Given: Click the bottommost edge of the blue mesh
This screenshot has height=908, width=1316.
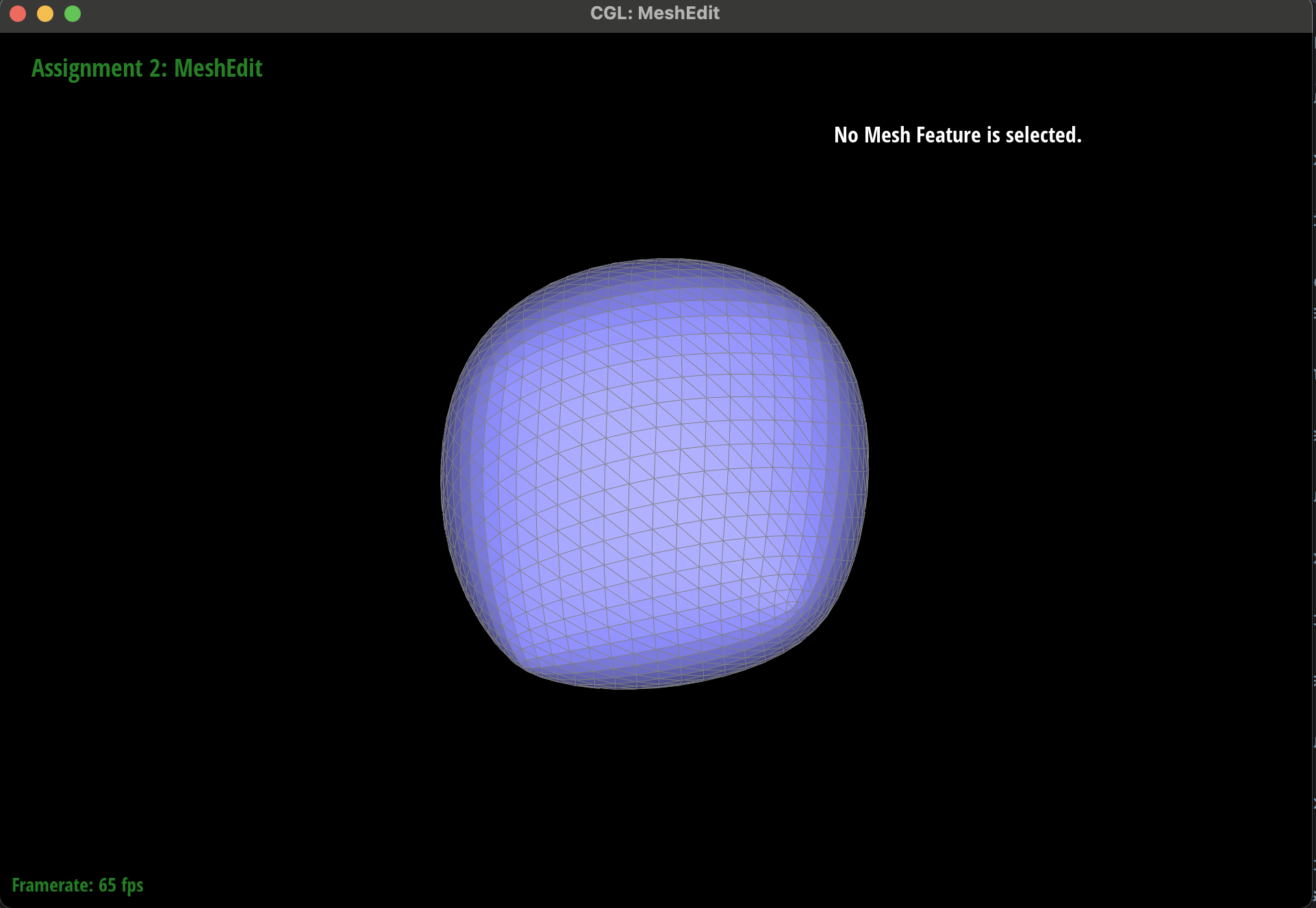Looking at the screenshot, I should [623, 688].
